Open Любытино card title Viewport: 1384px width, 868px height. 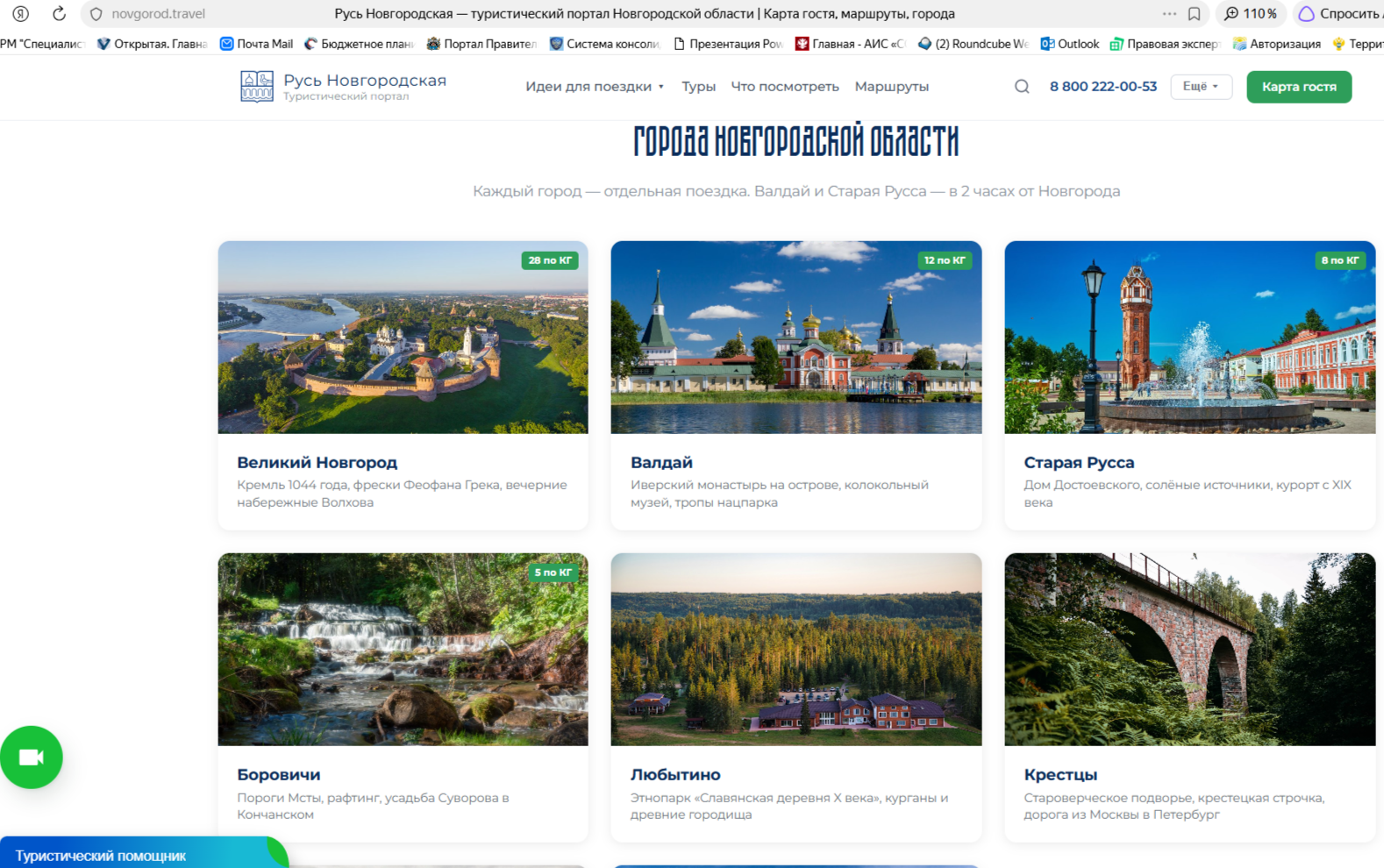coord(675,775)
